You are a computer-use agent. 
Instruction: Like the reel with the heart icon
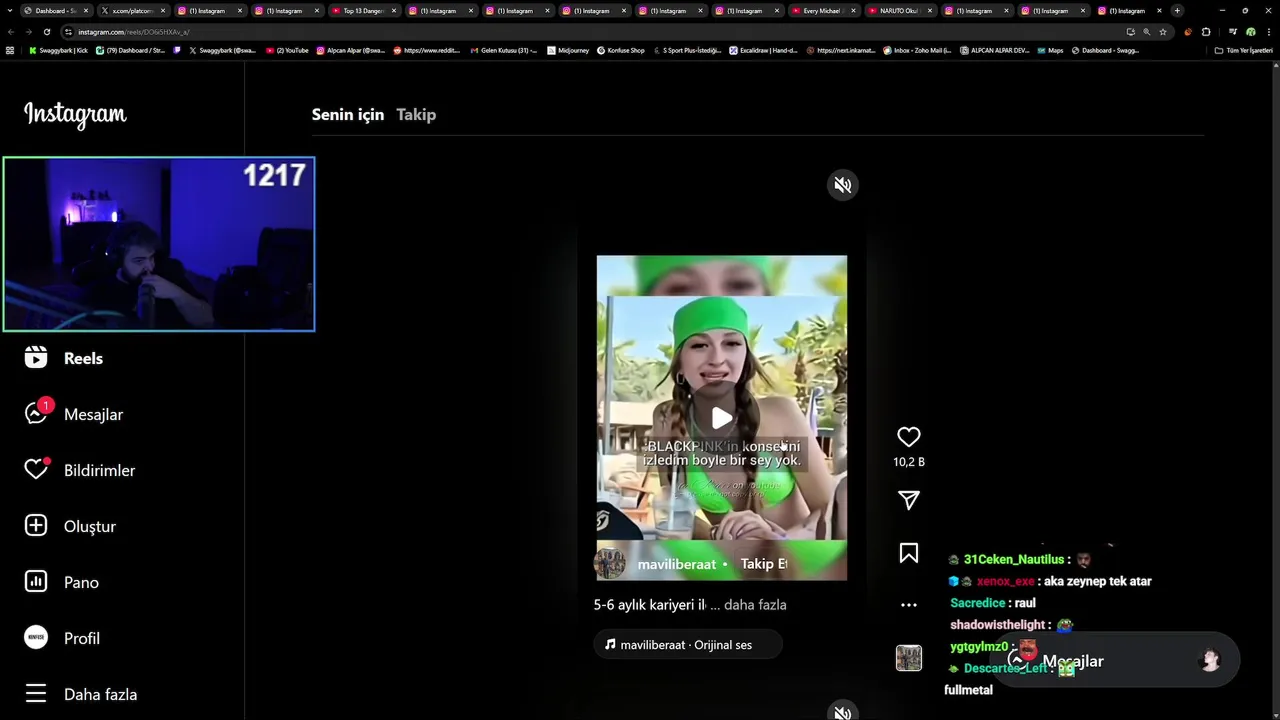[909, 437]
